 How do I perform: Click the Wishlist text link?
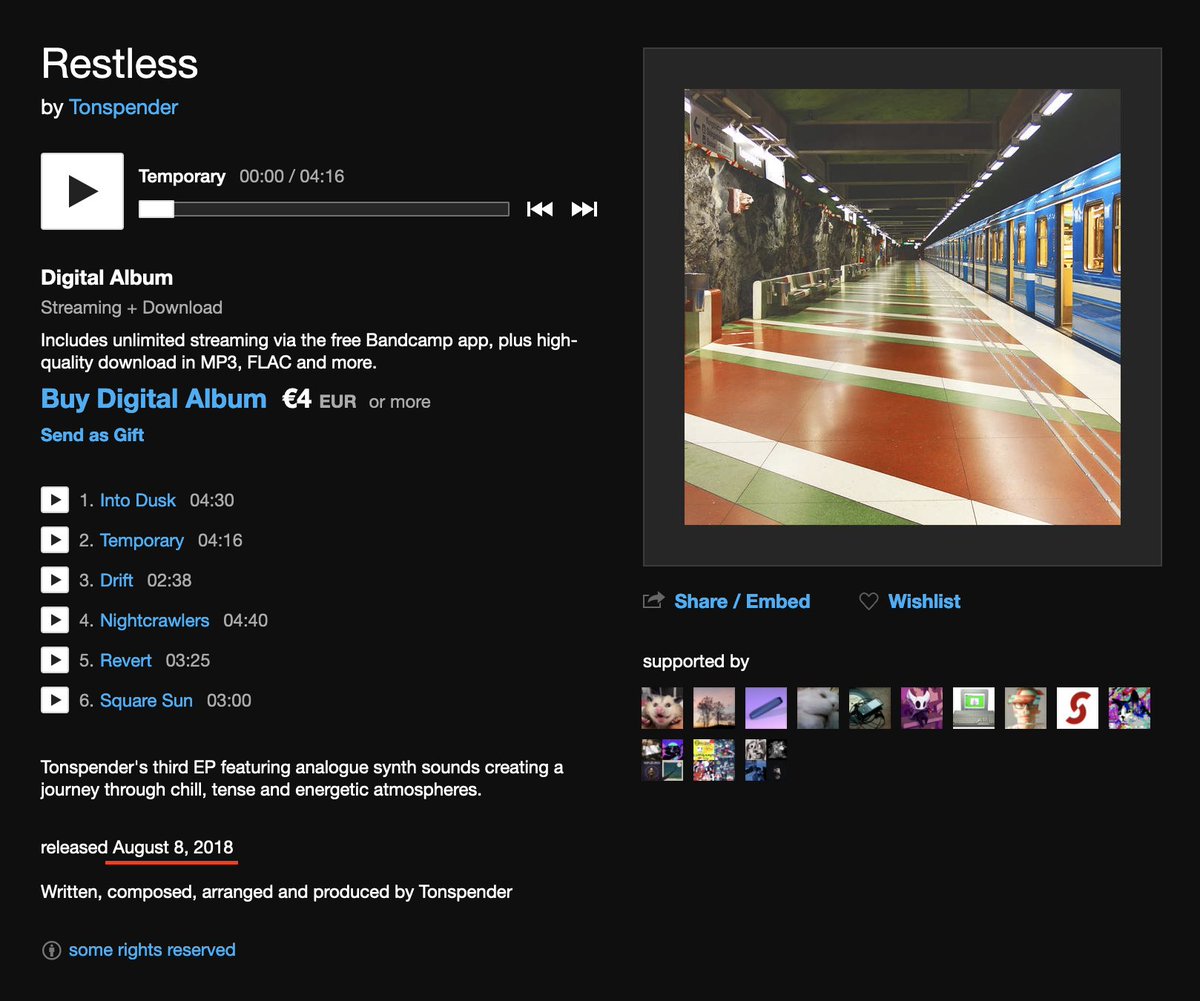click(x=924, y=601)
